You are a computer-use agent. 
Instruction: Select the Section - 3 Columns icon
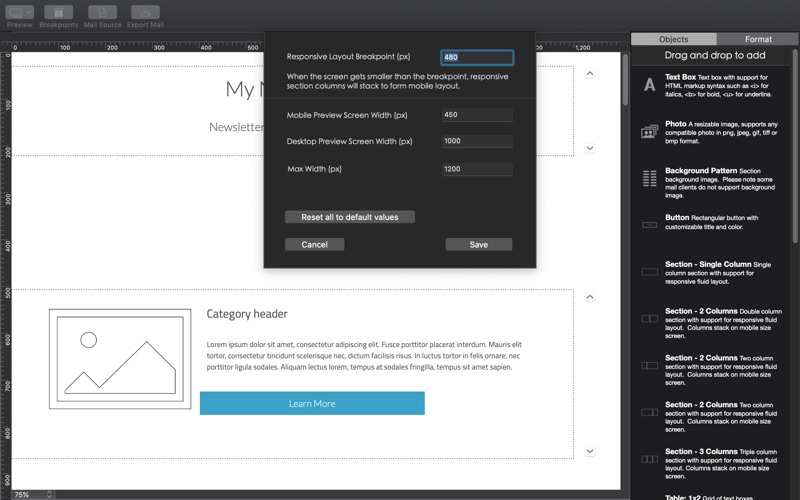point(649,459)
